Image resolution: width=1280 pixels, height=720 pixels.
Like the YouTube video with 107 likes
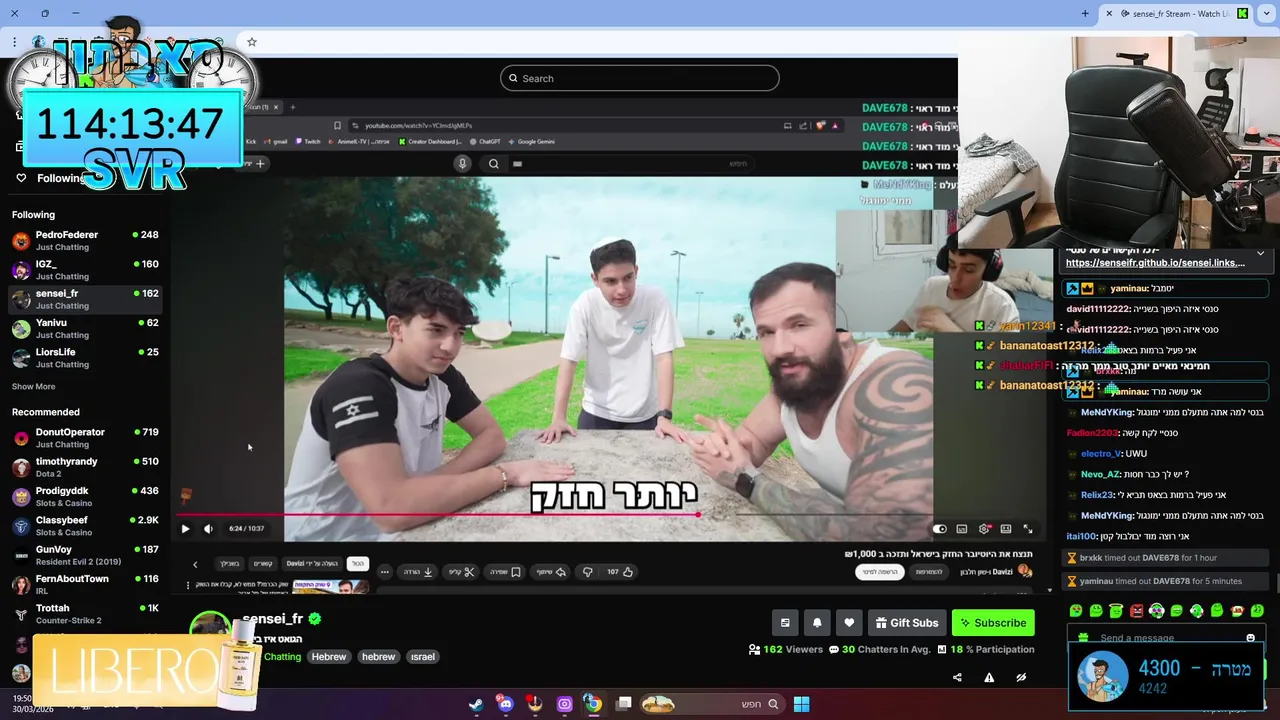620,572
